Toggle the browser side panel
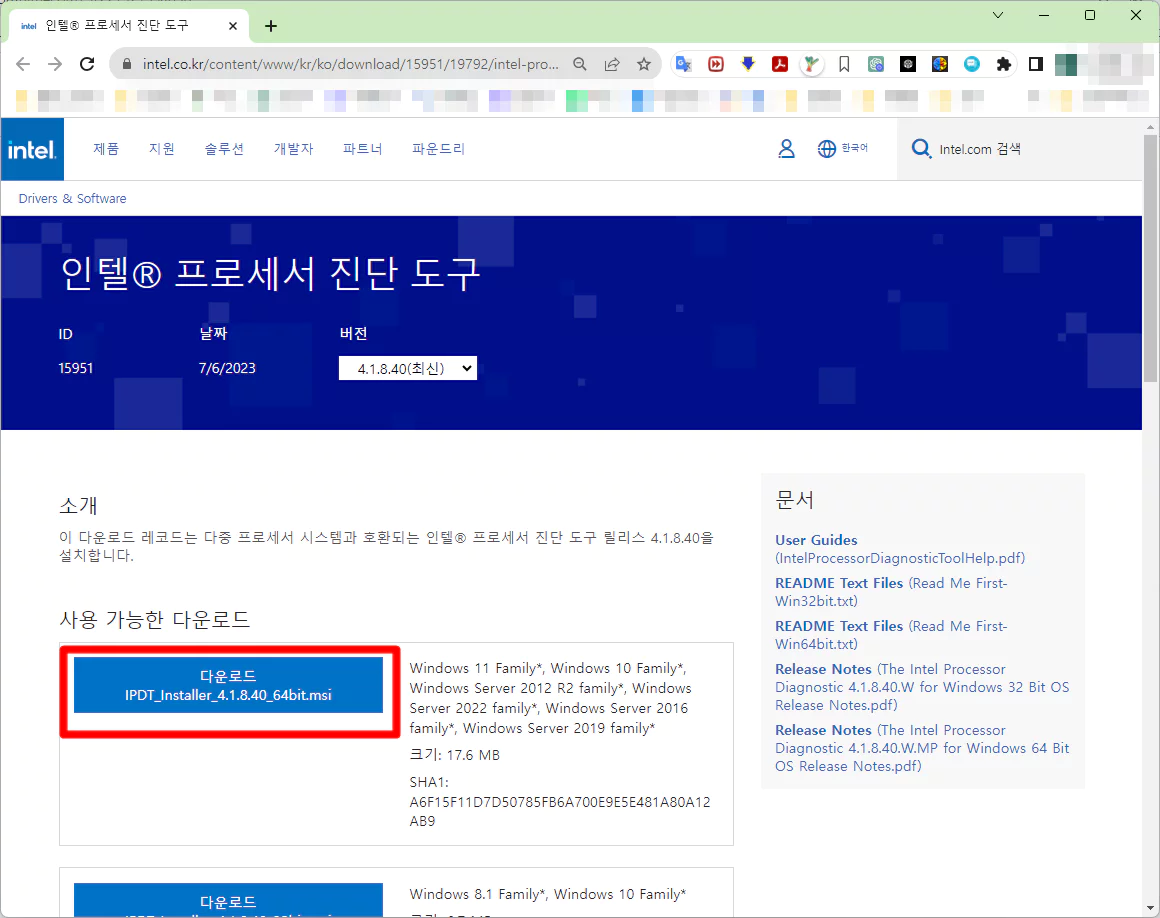The width and height of the screenshot is (1160, 918). pyautogui.click(x=1036, y=64)
